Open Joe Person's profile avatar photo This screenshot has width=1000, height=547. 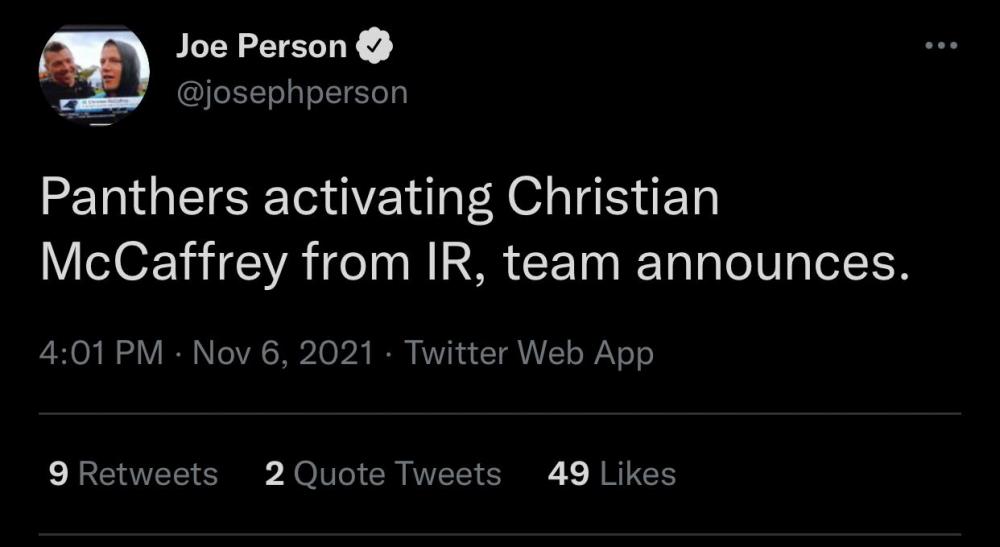tap(94, 75)
